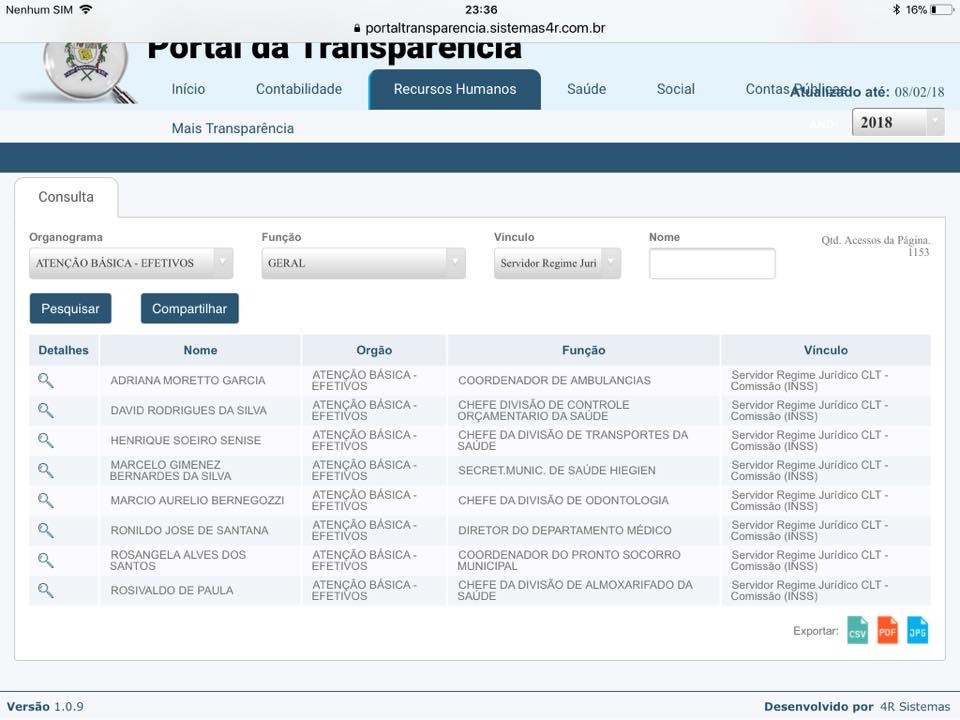Open the Contabilidade tab
The image size is (960, 720).
coord(299,89)
